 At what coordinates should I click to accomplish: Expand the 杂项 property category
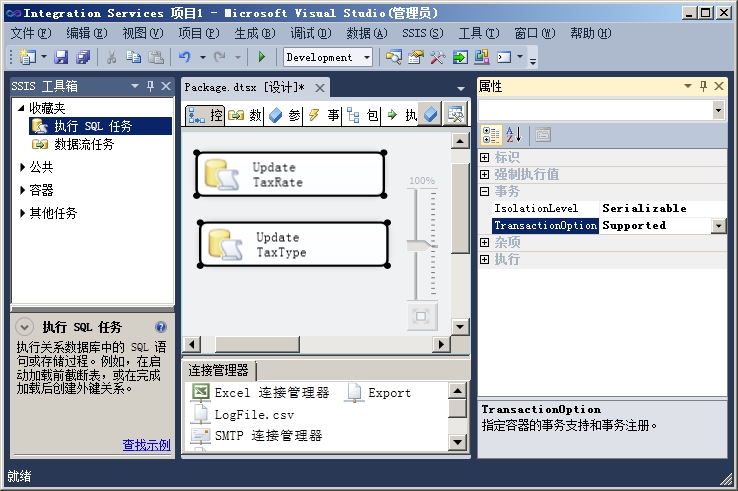coord(484,242)
